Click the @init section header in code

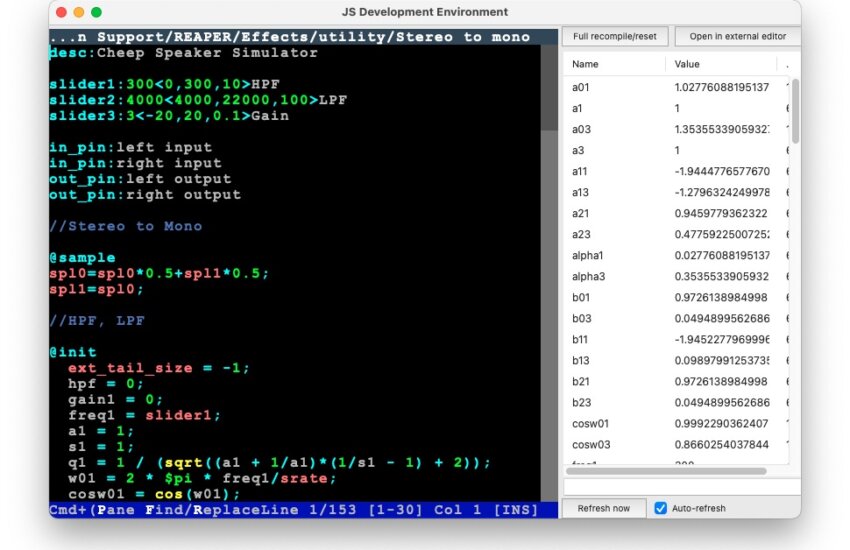tap(73, 353)
